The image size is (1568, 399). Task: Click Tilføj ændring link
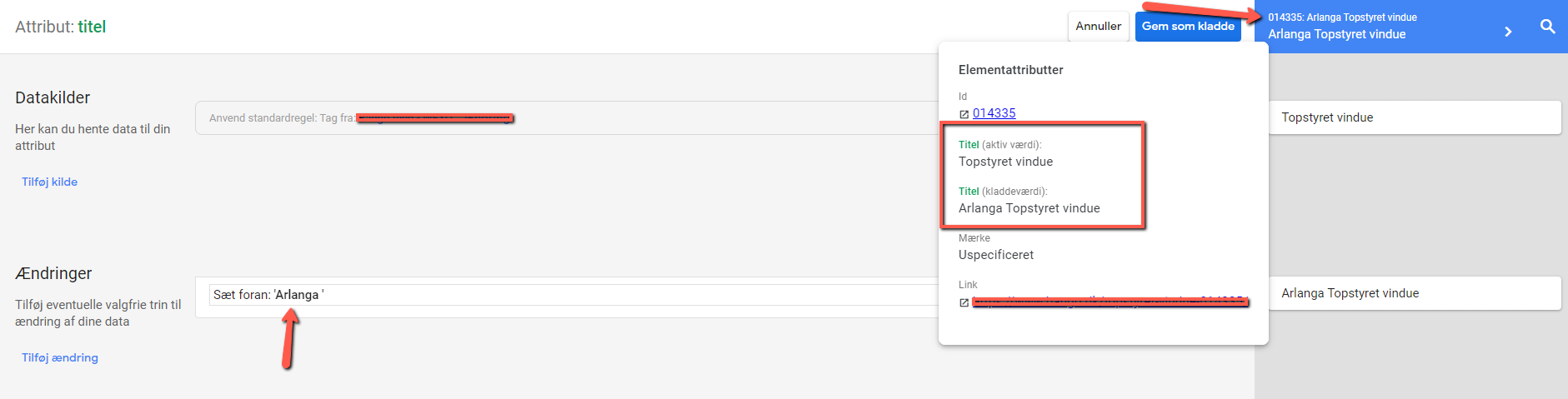(x=60, y=357)
